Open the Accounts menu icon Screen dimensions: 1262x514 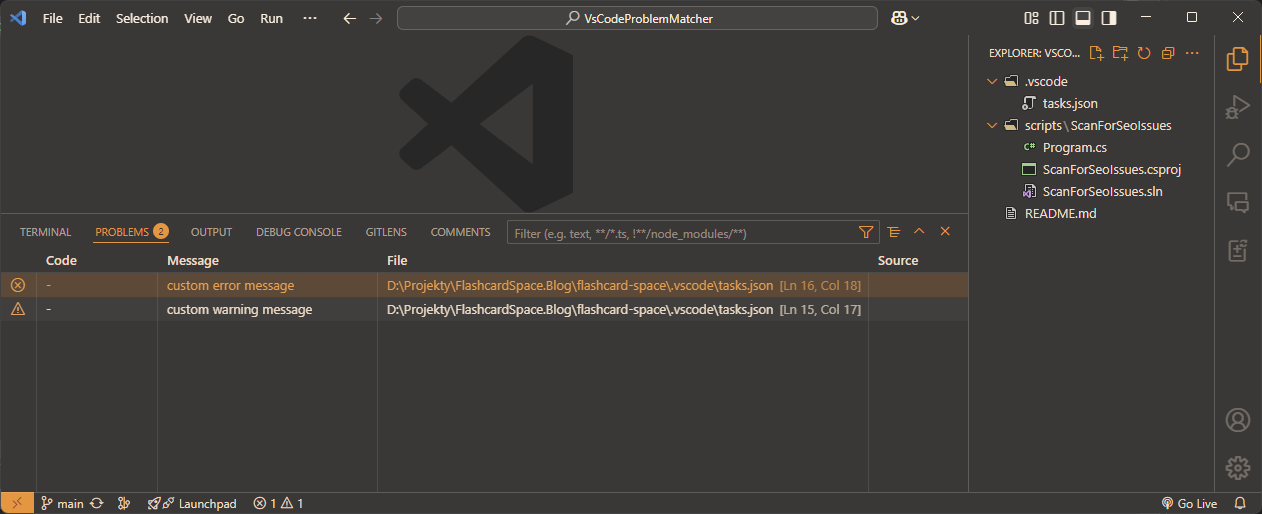tap(1238, 419)
